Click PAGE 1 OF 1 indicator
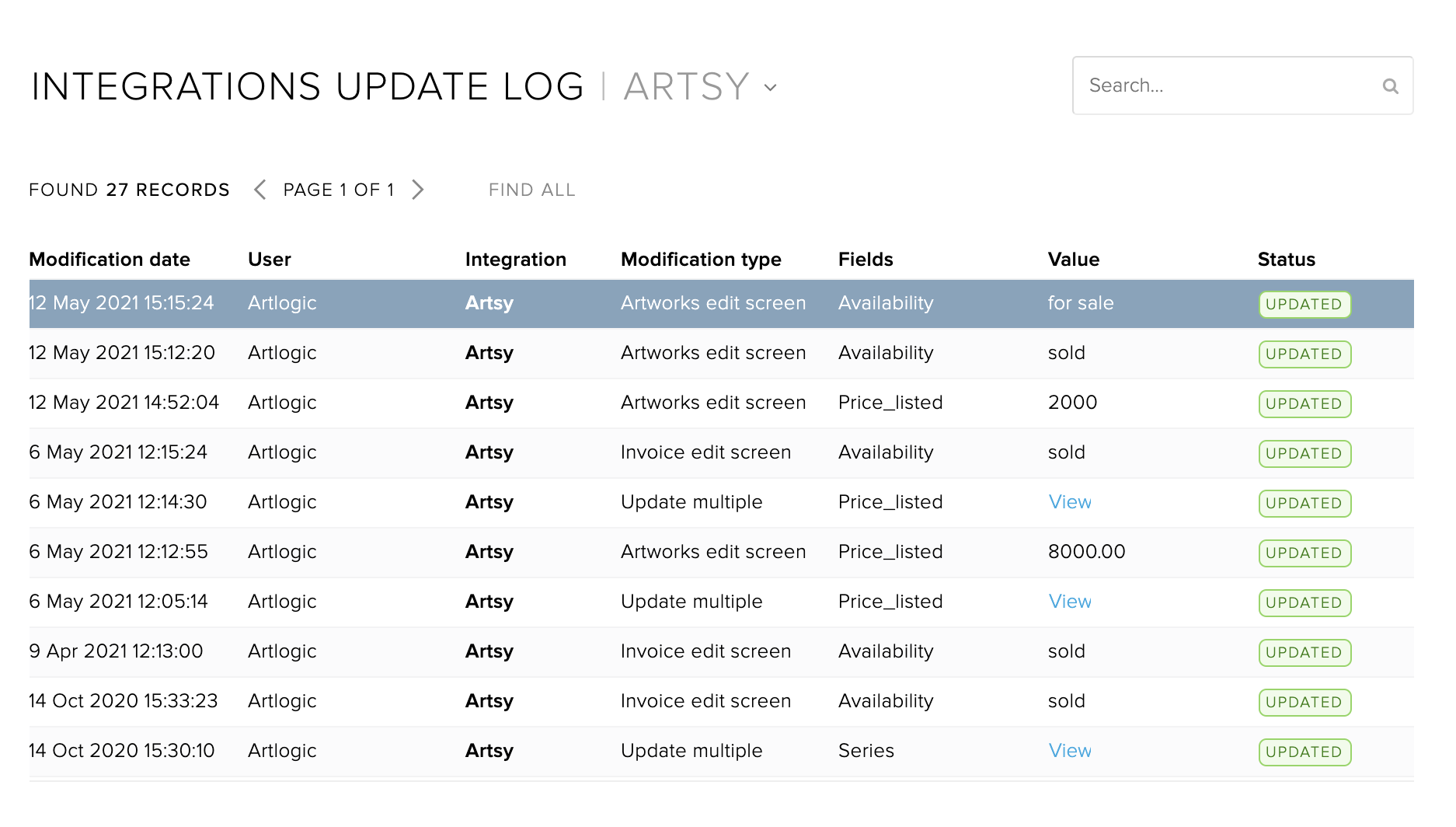The image size is (1456, 827). click(x=339, y=190)
